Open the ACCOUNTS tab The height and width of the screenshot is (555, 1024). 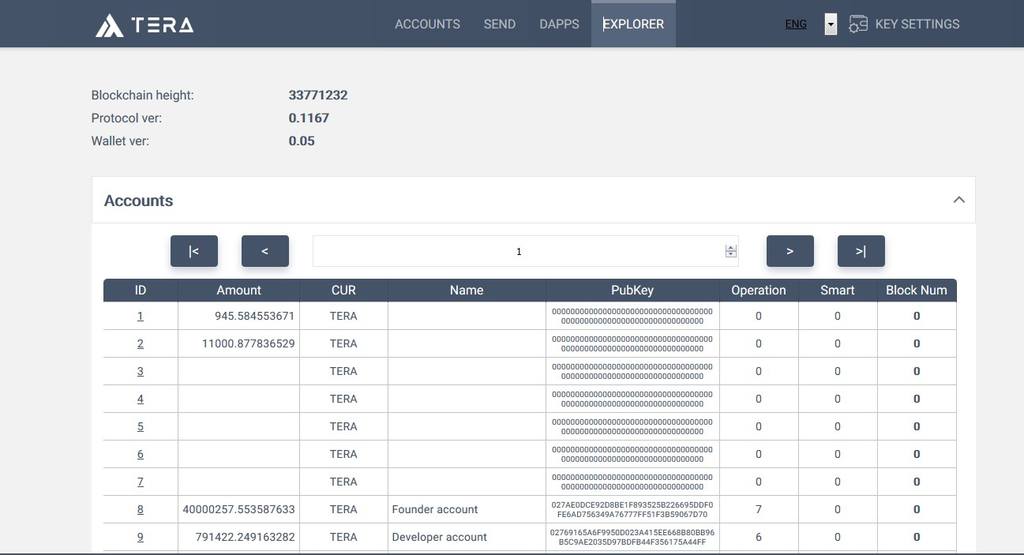click(x=427, y=24)
